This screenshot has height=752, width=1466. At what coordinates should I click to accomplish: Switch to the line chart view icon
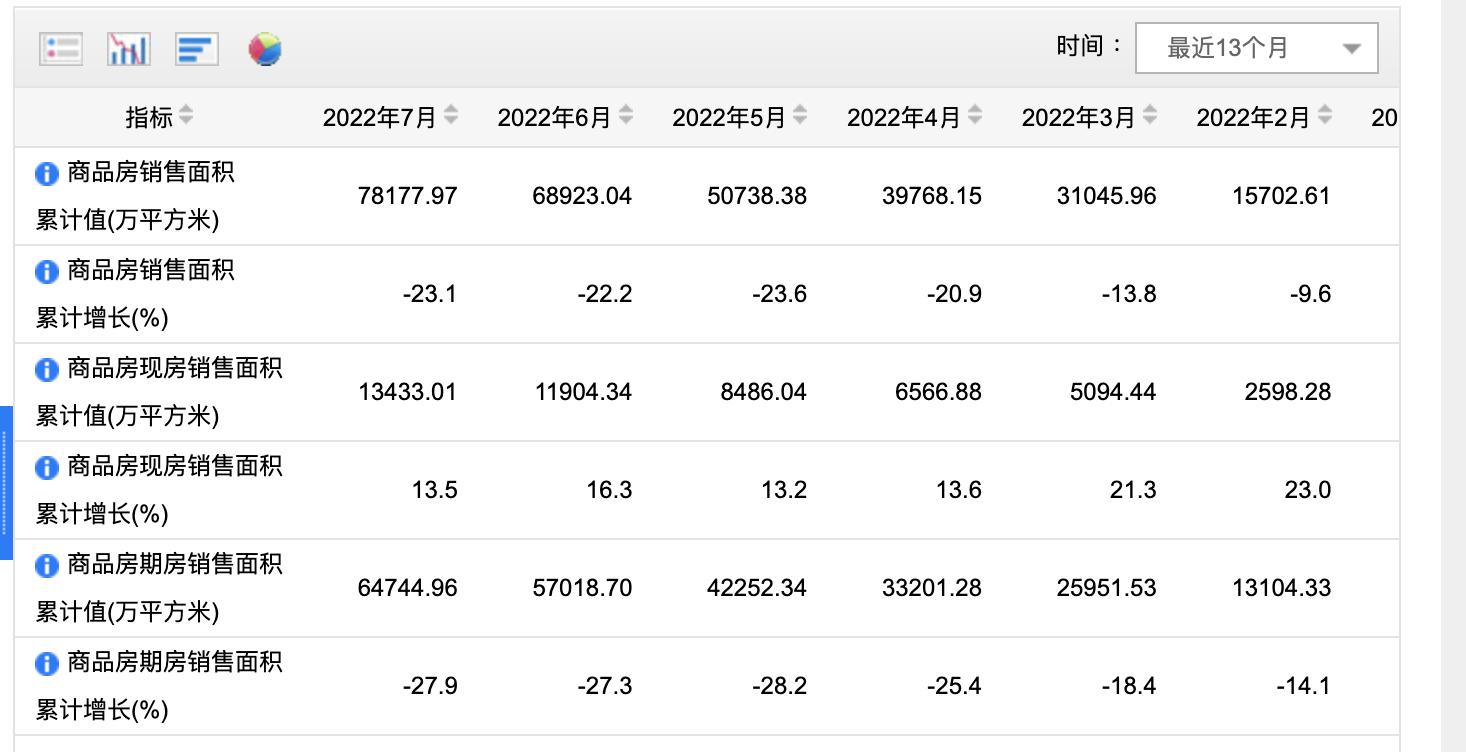coord(128,47)
